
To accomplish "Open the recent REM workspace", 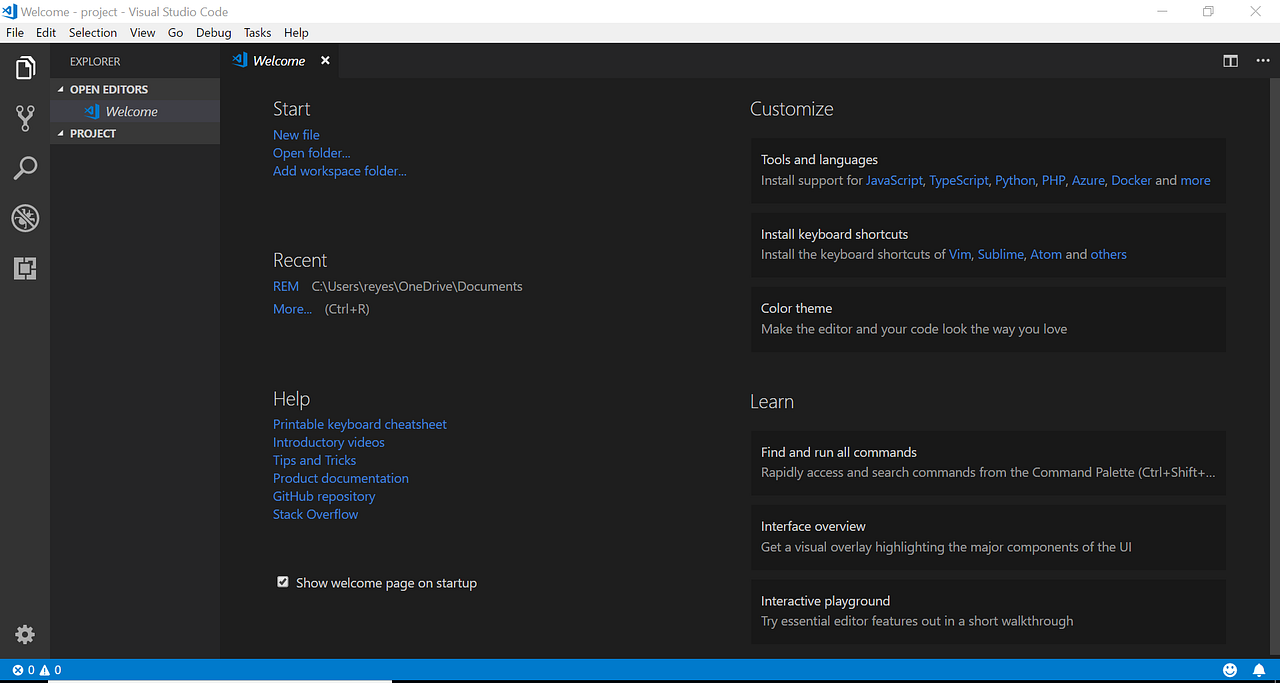I will coord(285,286).
